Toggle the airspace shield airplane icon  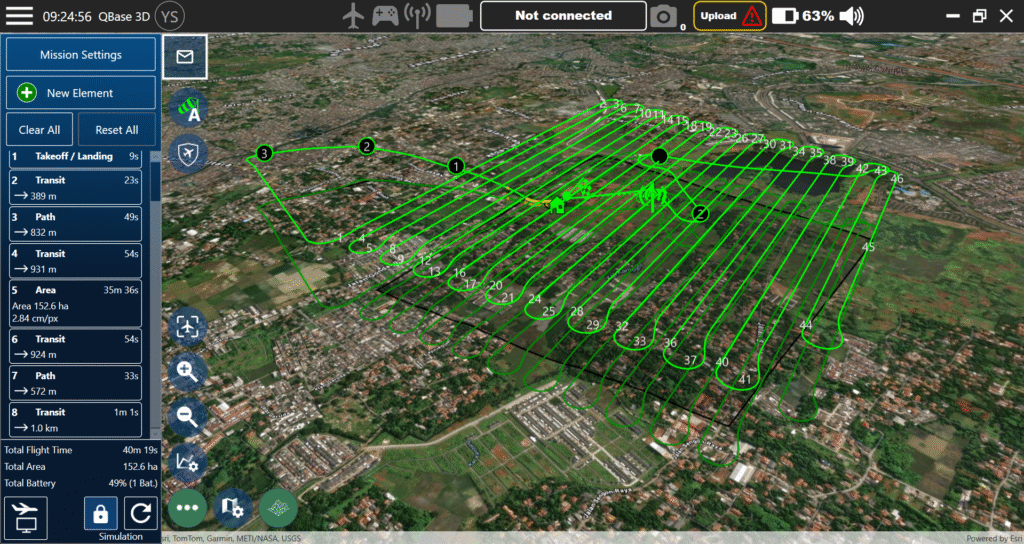188,153
